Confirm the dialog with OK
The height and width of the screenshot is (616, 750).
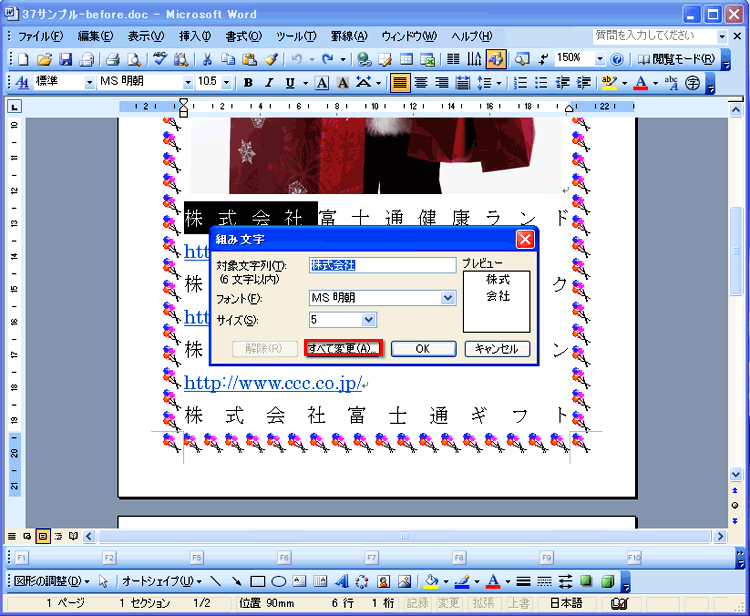[423, 348]
